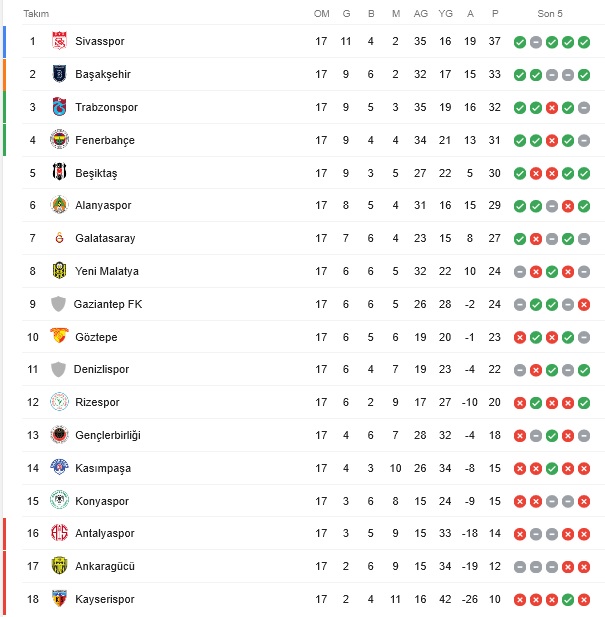The width and height of the screenshot is (605, 617).
Task: Click the Takım column header
Action: (36, 14)
